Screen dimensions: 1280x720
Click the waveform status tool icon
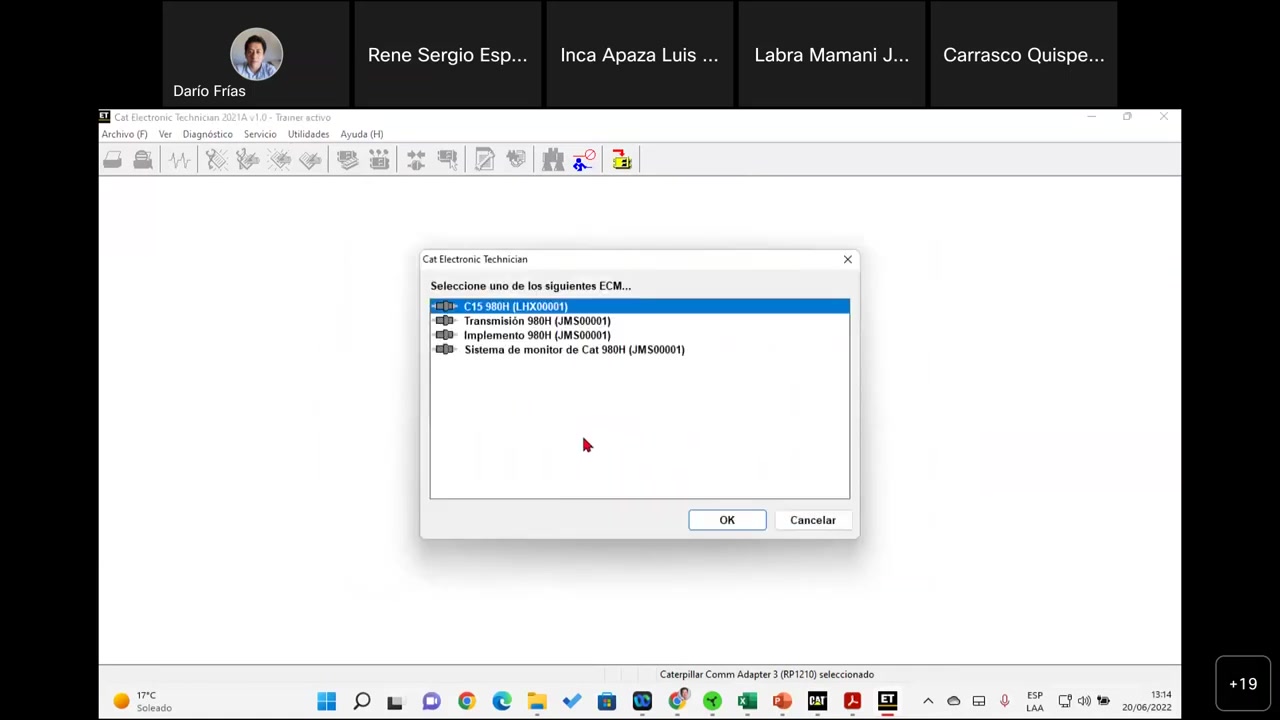[x=178, y=160]
